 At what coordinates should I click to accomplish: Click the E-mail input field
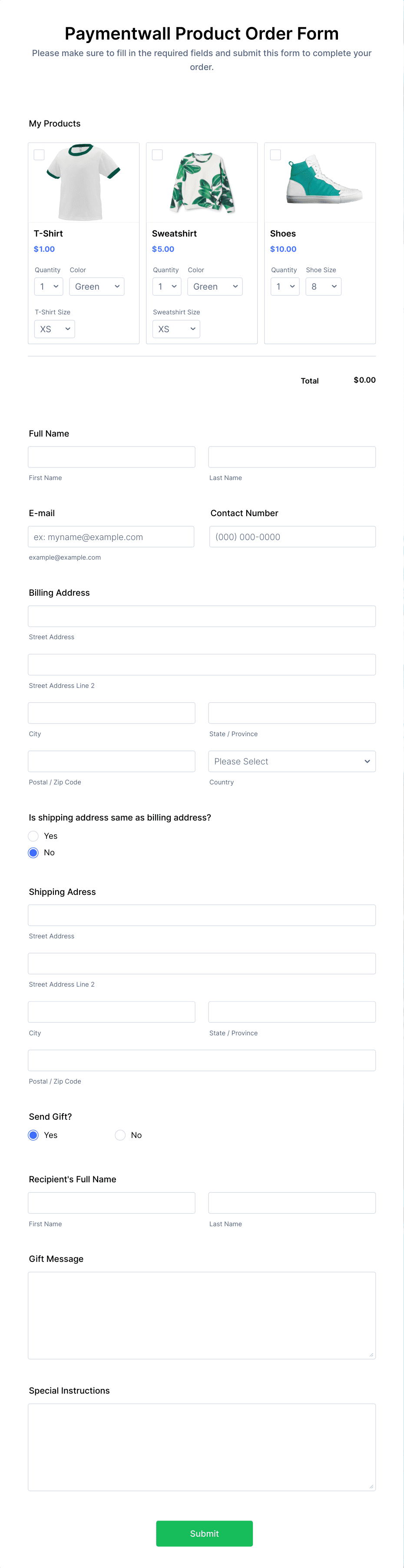(x=111, y=537)
